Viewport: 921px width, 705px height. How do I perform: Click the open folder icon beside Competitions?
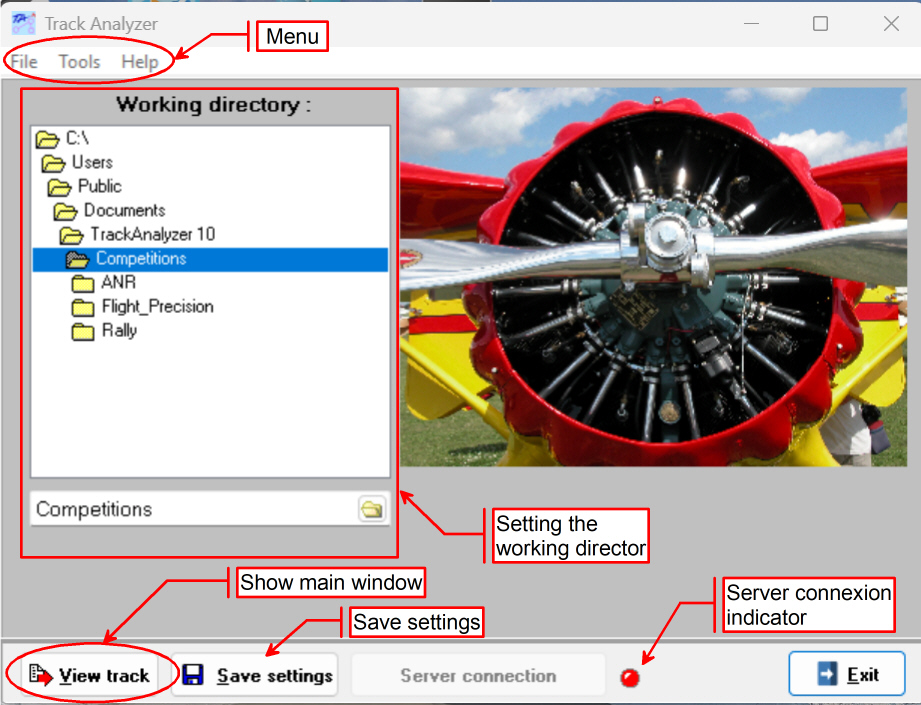77,259
